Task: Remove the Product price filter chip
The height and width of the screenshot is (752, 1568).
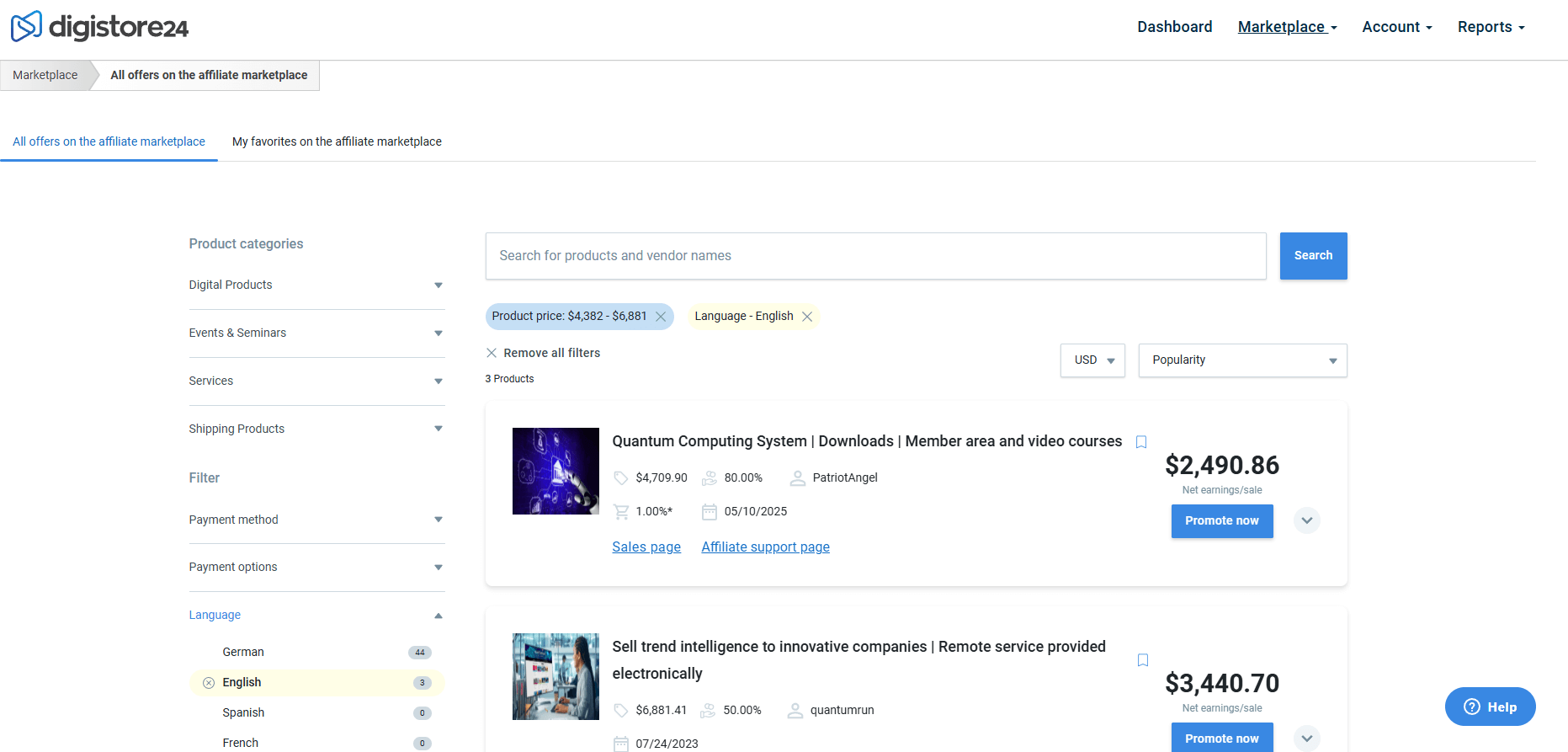Action: tap(661, 317)
